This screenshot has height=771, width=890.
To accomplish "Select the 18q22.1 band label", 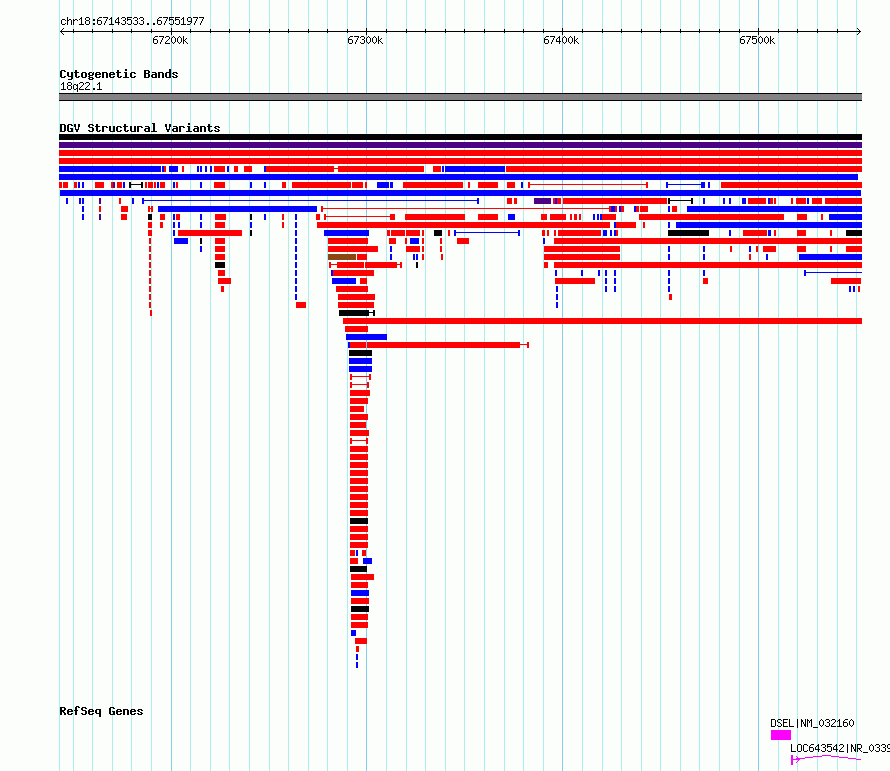I will point(81,86).
